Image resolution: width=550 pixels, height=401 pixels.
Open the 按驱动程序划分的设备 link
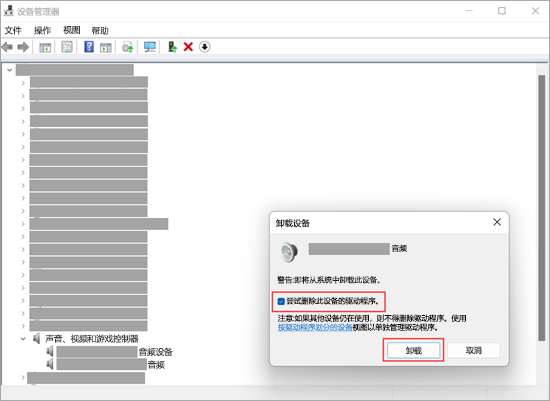tap(315, 328)
